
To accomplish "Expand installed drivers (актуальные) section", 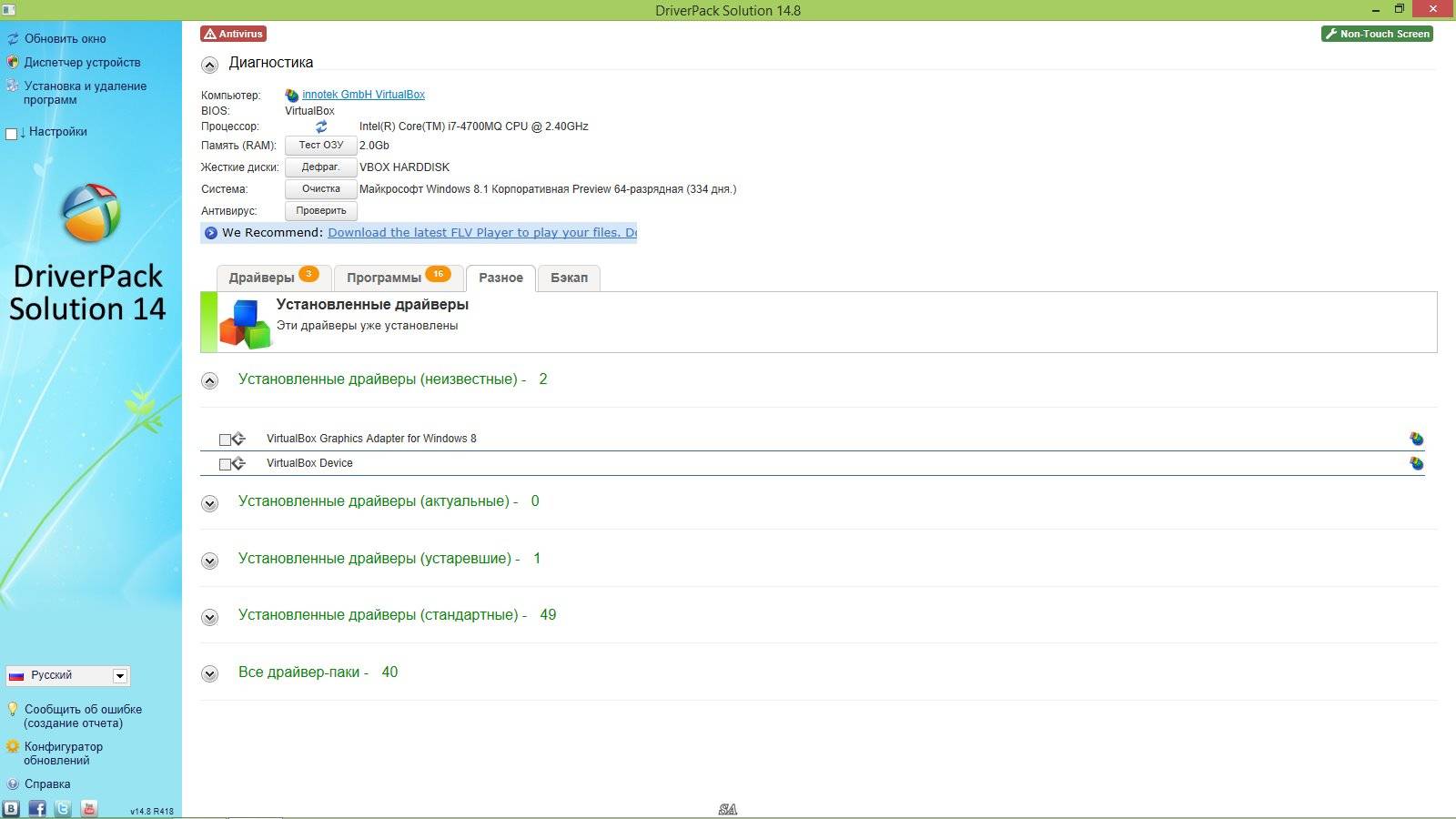I will 210,503.
